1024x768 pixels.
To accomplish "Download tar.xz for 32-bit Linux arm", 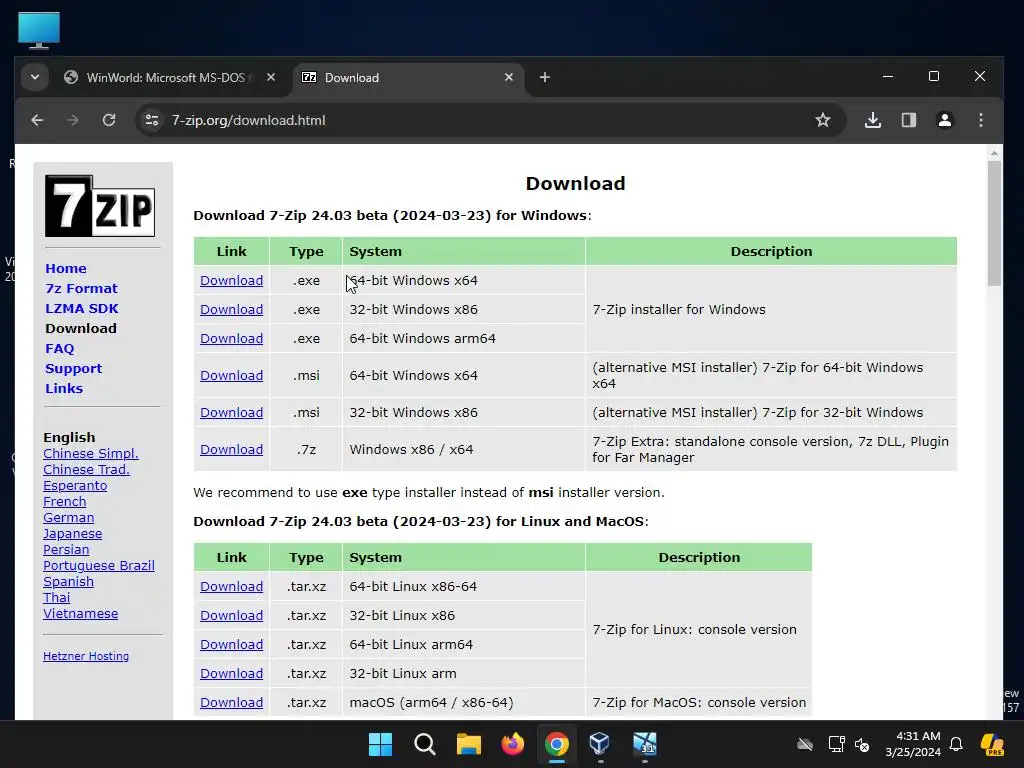I will [231, 673].
